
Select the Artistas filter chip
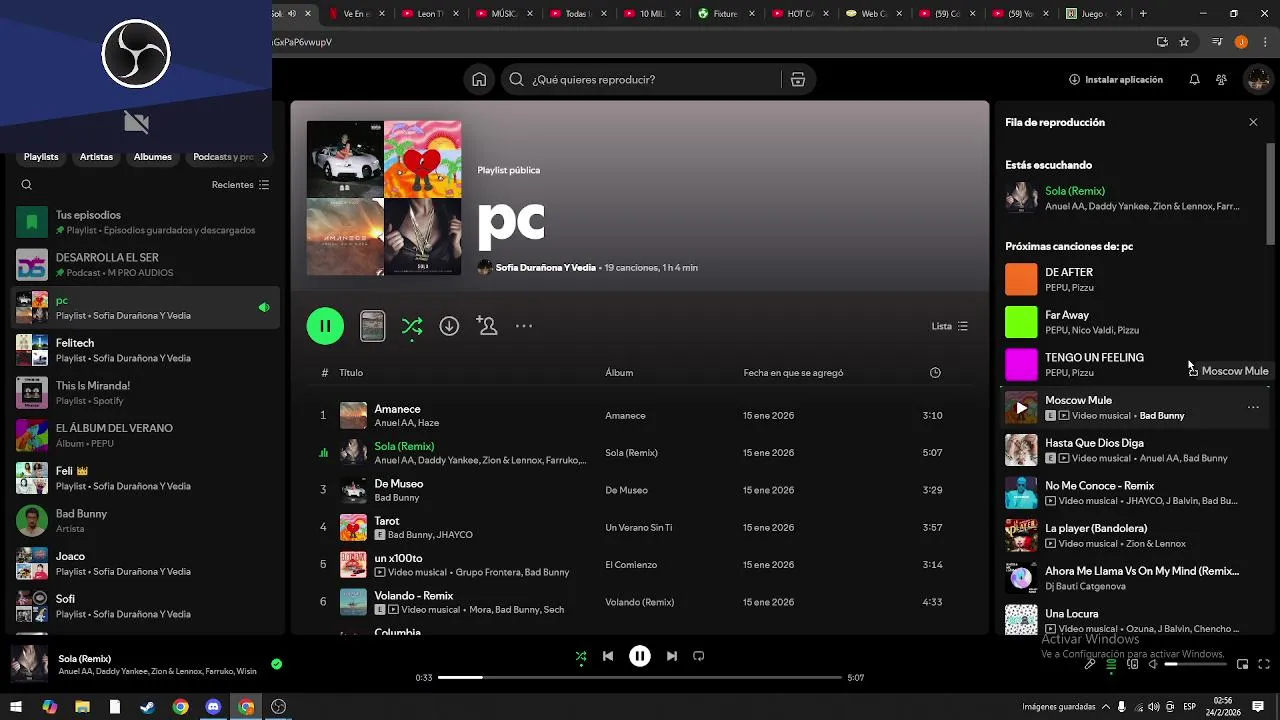(x=96, y=157)
